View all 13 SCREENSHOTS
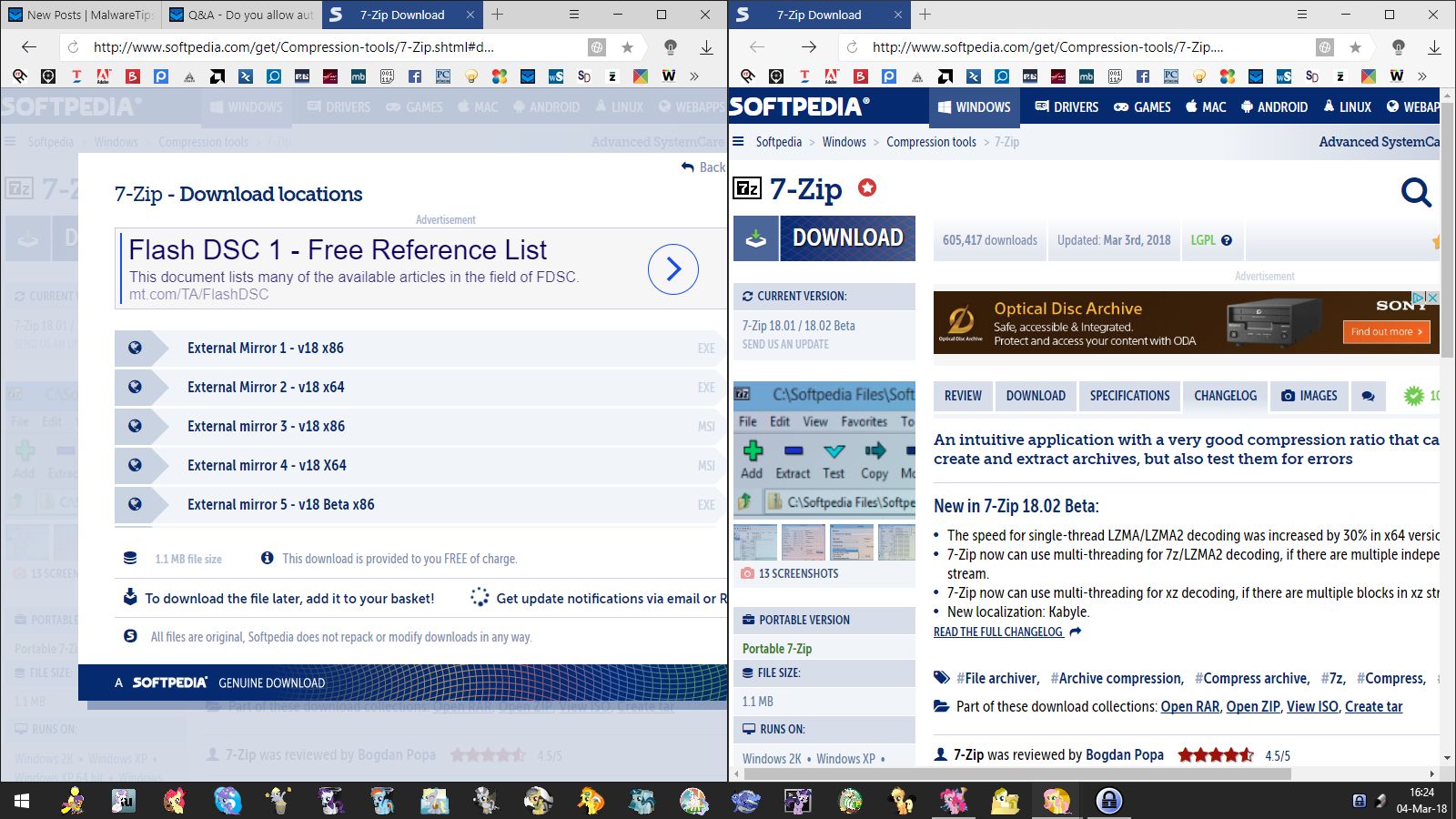Viewport: 1456px width, 819px height. (790, 573)
